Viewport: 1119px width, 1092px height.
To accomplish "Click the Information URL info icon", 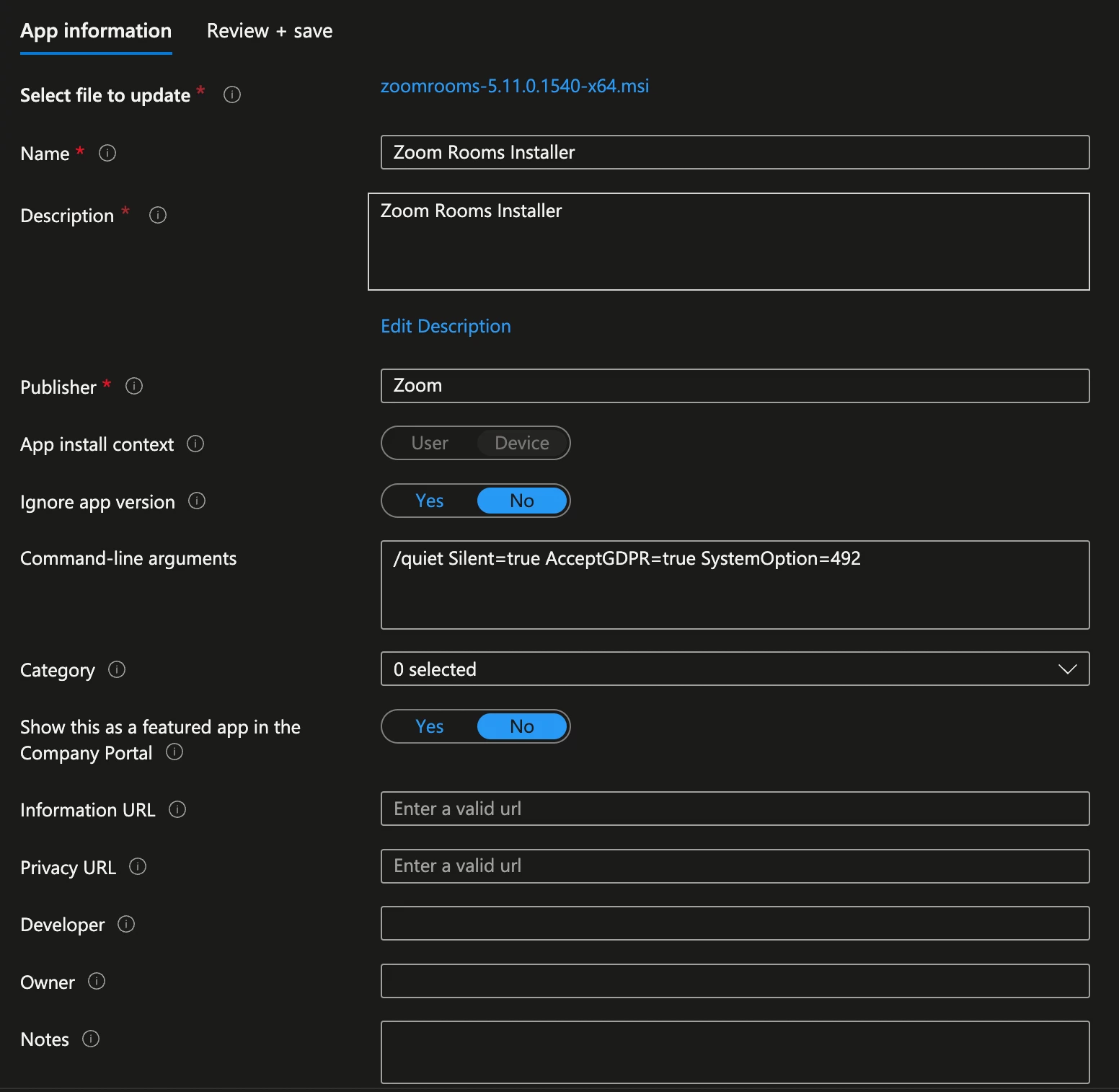I will click(177, 809).
